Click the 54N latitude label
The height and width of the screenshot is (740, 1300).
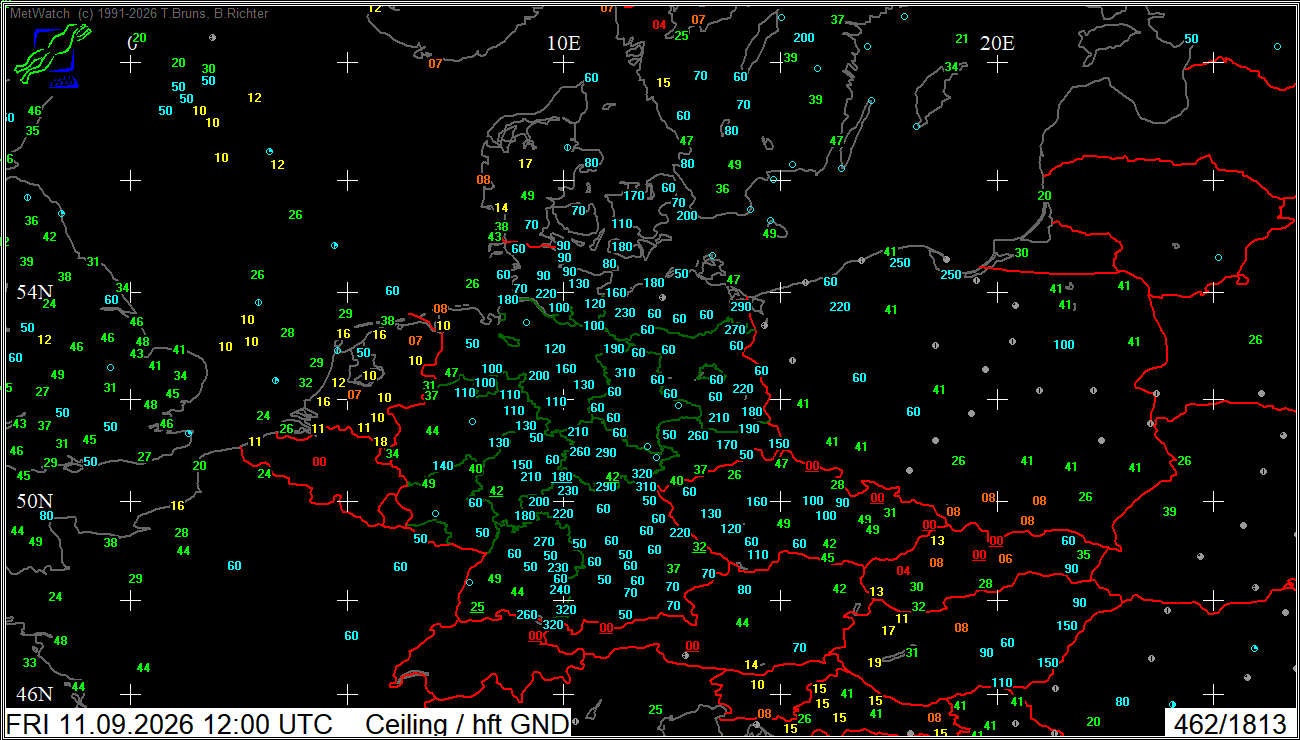pyautogui.click(x=34, y=292)
